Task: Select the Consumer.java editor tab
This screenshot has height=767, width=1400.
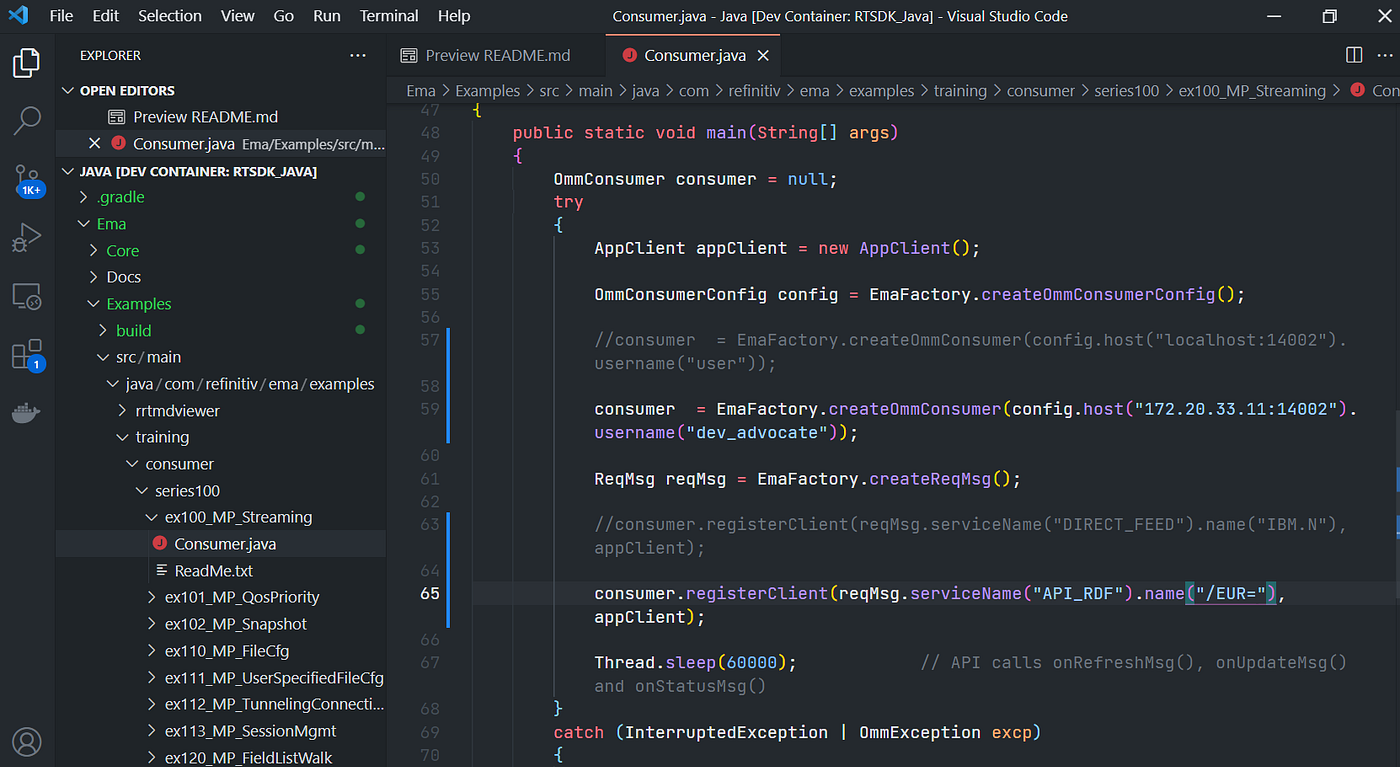Action: point(694,56)
